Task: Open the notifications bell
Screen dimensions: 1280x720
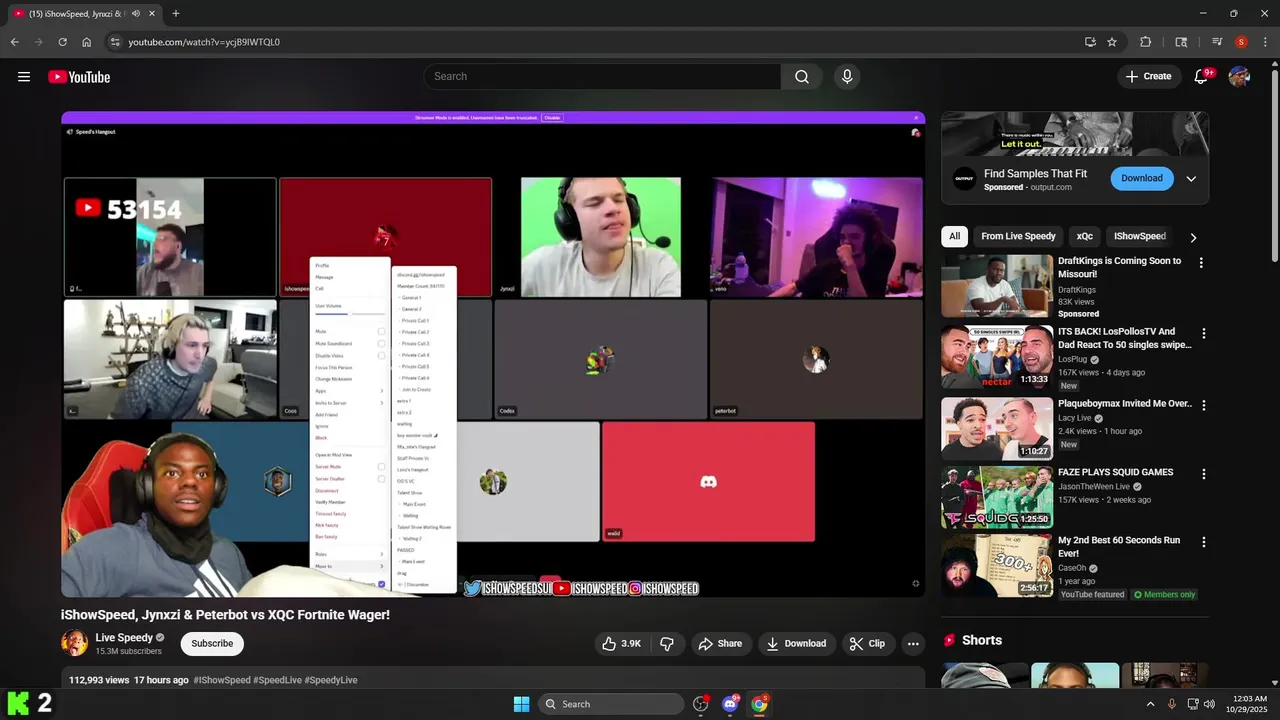Action: coord(1201,77)
